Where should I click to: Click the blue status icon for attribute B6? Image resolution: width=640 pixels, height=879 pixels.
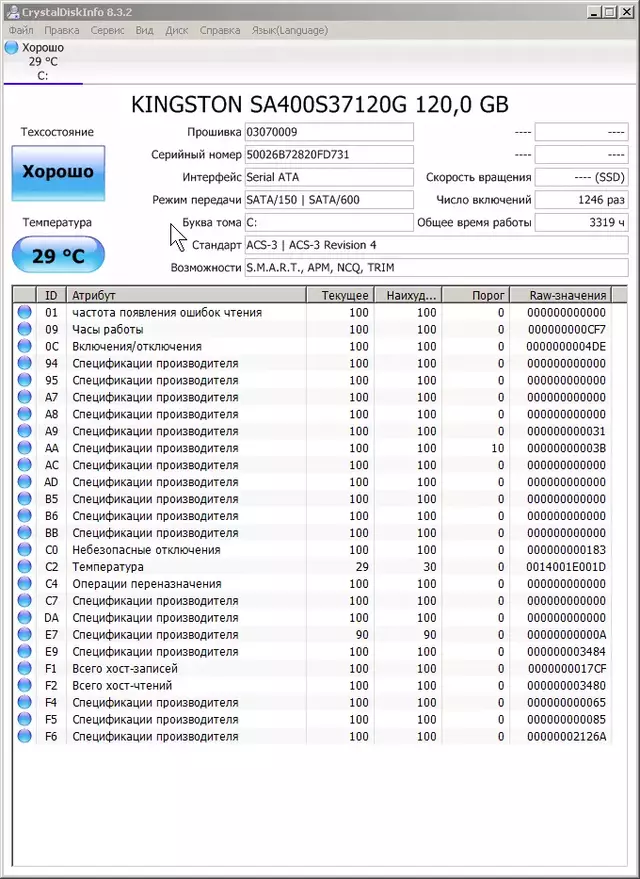pyautogui.click(x=24, y=515)
